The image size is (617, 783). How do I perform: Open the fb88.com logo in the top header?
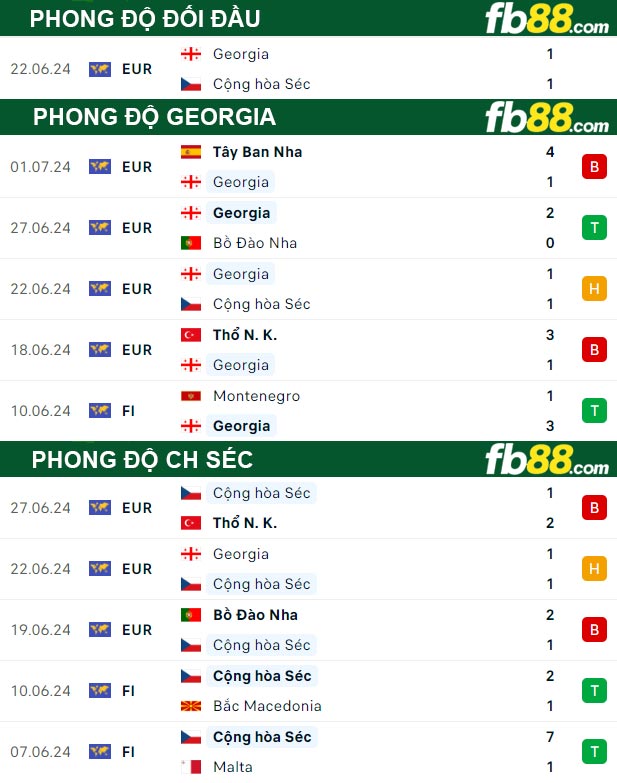click(547, 18)
